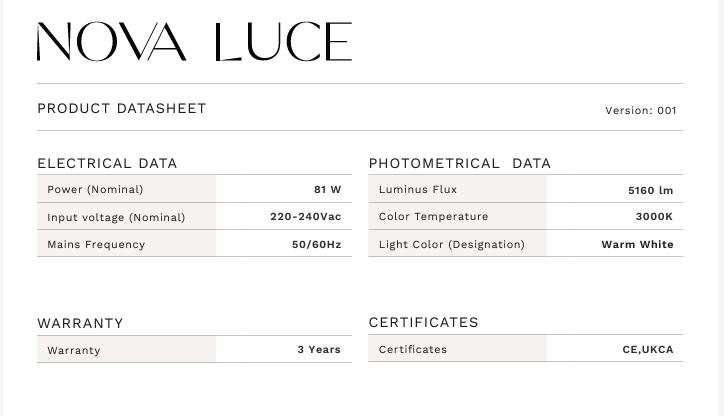Select the Light Color (Designation) label
Screen dimensions: 724x416
(451, 244)
